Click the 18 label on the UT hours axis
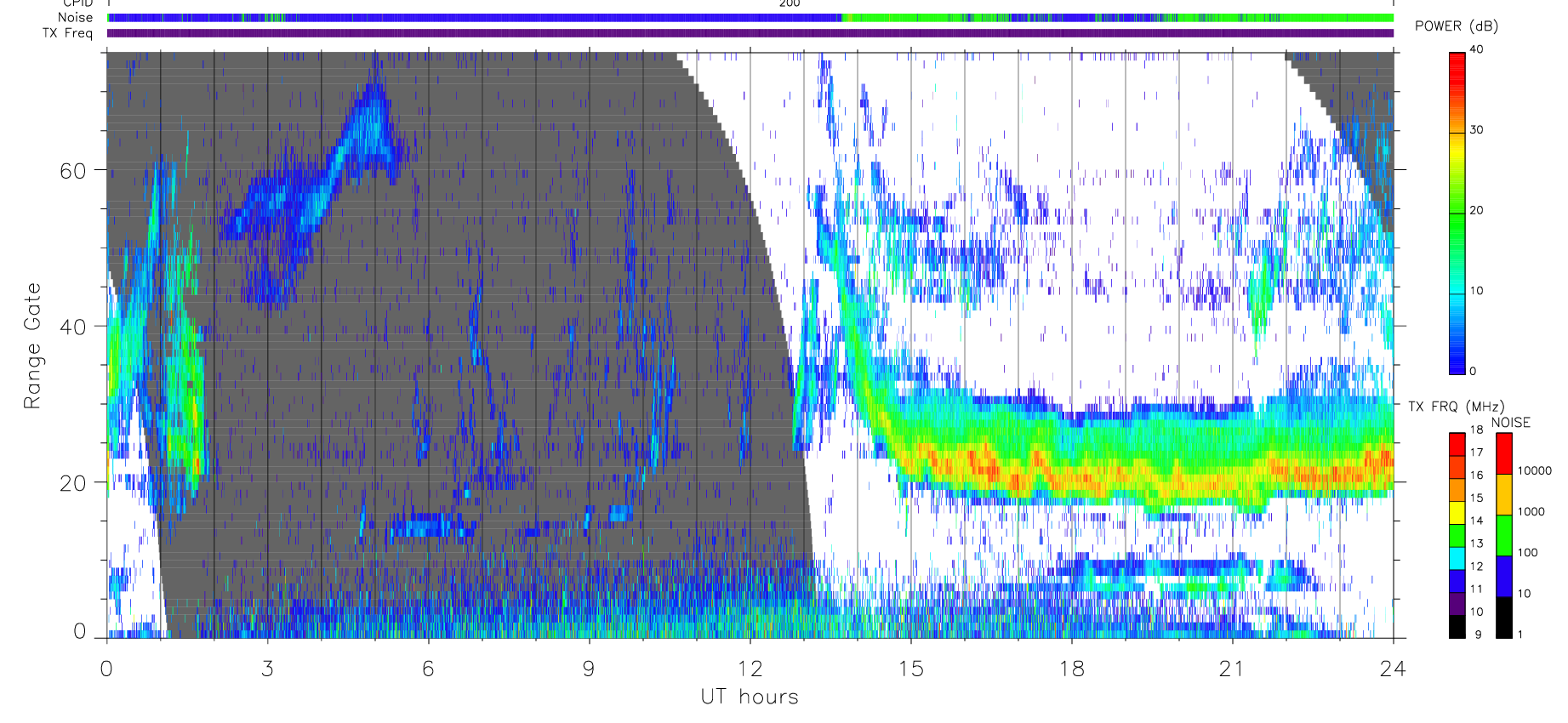Screen dimensions: 1568x723 click(x=1071, y=669)
